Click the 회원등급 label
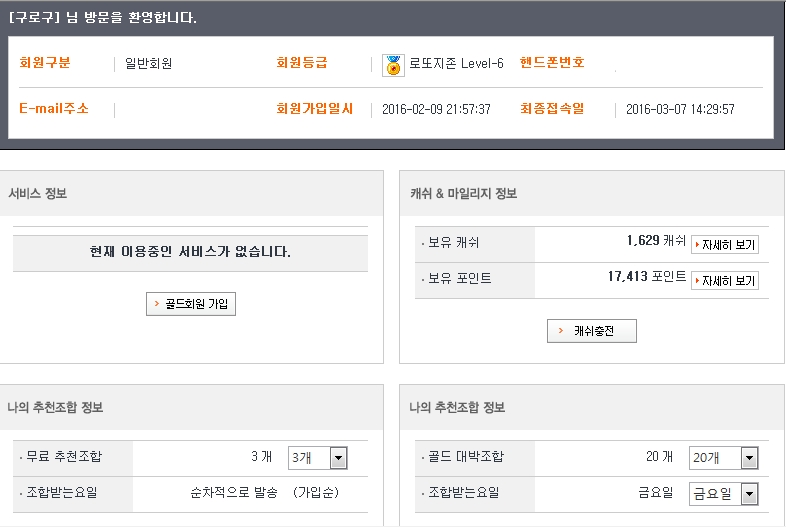Screen dimensions: 786x528 [302, 63]
